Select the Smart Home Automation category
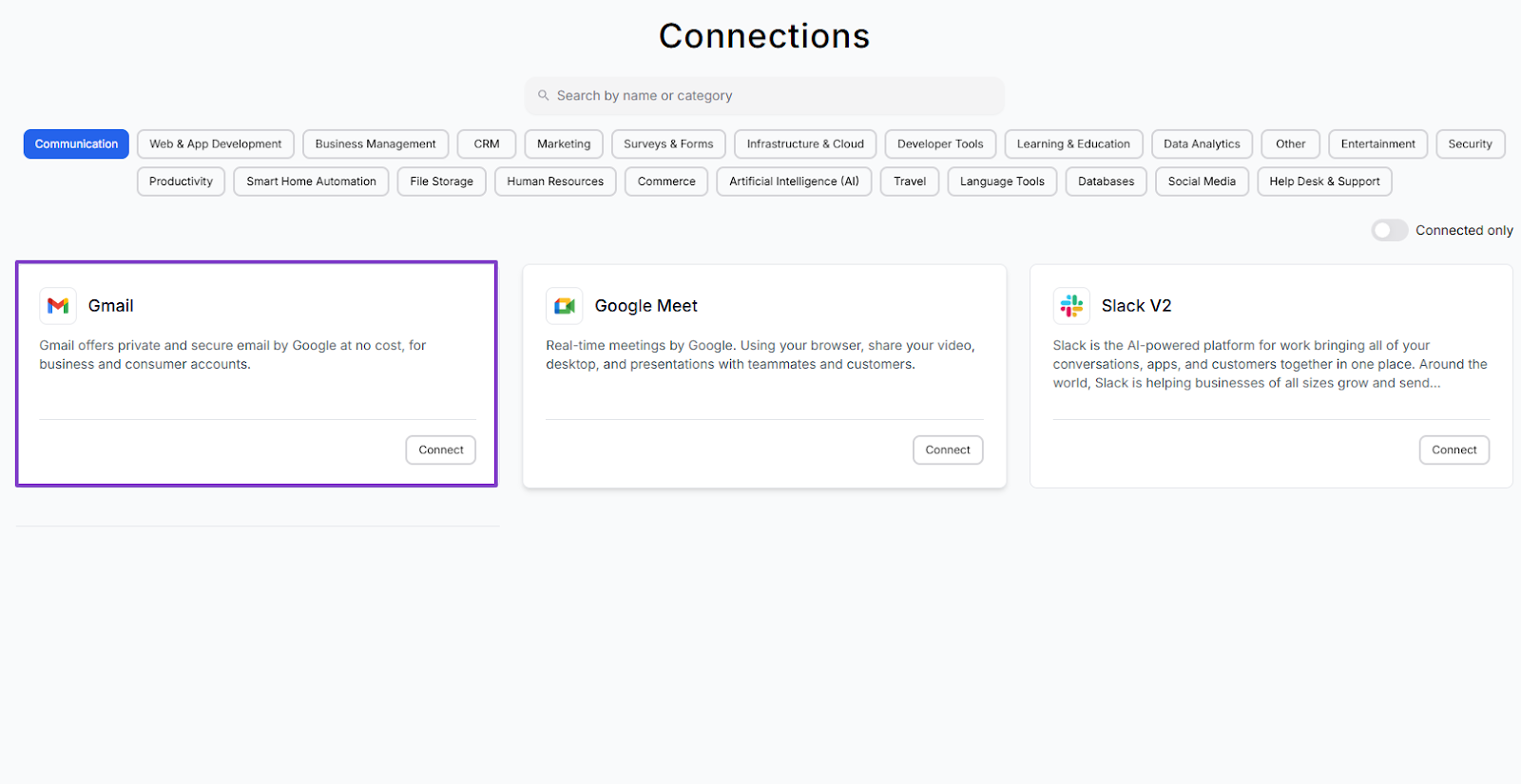 tap(311, 182)
